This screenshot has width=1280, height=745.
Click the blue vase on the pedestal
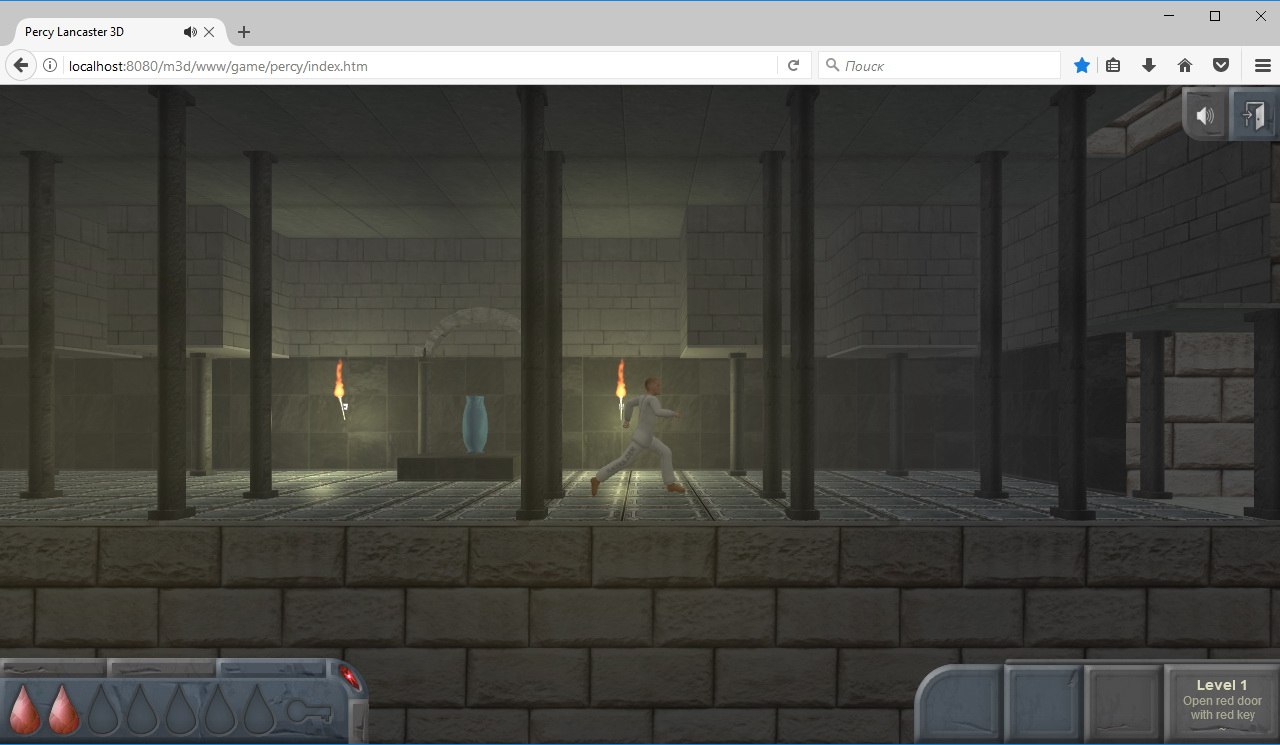click(475, 424)
